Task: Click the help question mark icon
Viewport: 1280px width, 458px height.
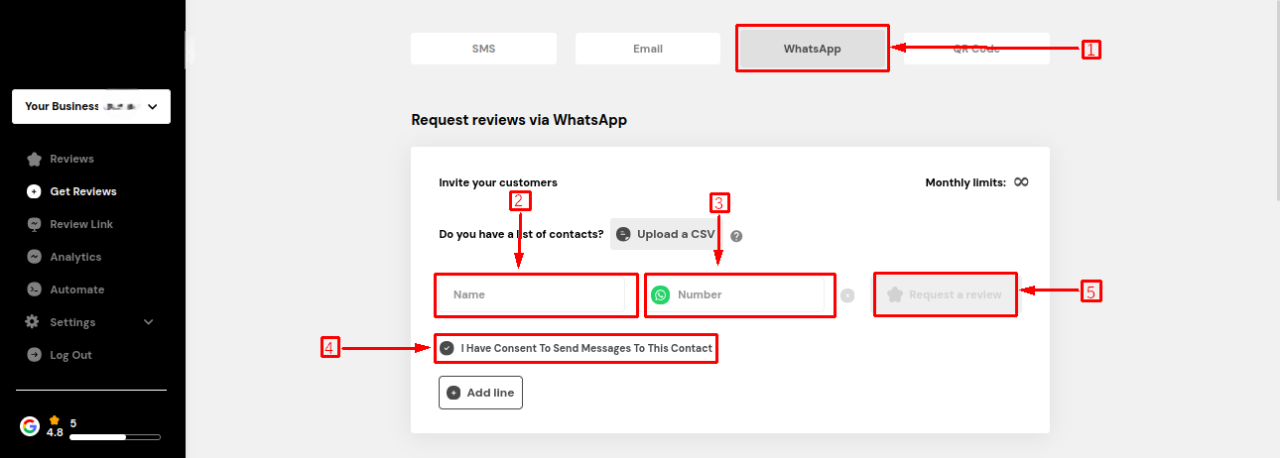Action: tap(736, 236)
